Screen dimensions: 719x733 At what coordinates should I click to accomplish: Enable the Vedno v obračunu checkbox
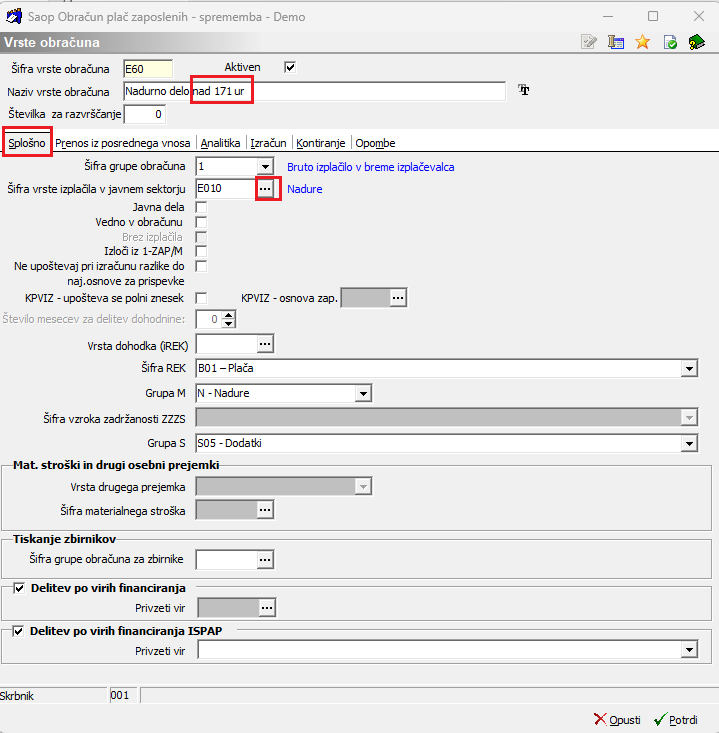pyautogui.click(x=201, y=222)
